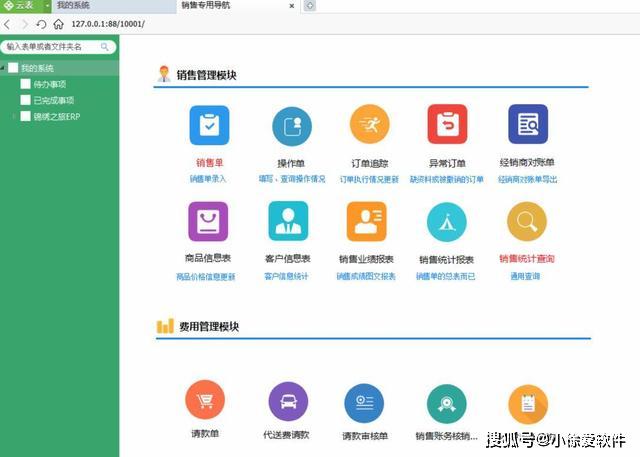Collapse the 我的系统 tree node arrow
Viewport: 640px width, 457px height.
[x=3, y=68]
